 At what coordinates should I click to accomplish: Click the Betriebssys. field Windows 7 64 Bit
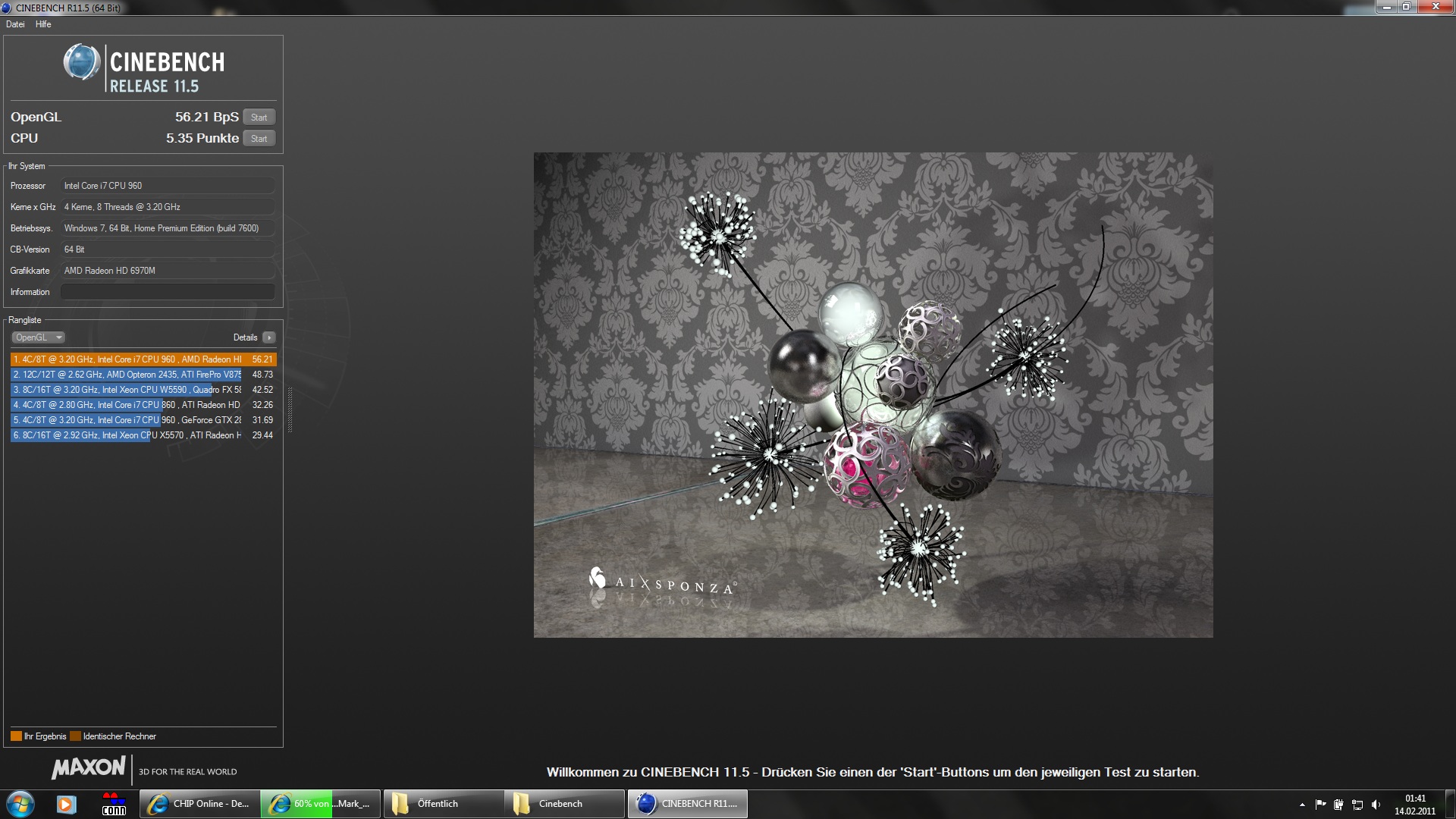pos(168,228)
